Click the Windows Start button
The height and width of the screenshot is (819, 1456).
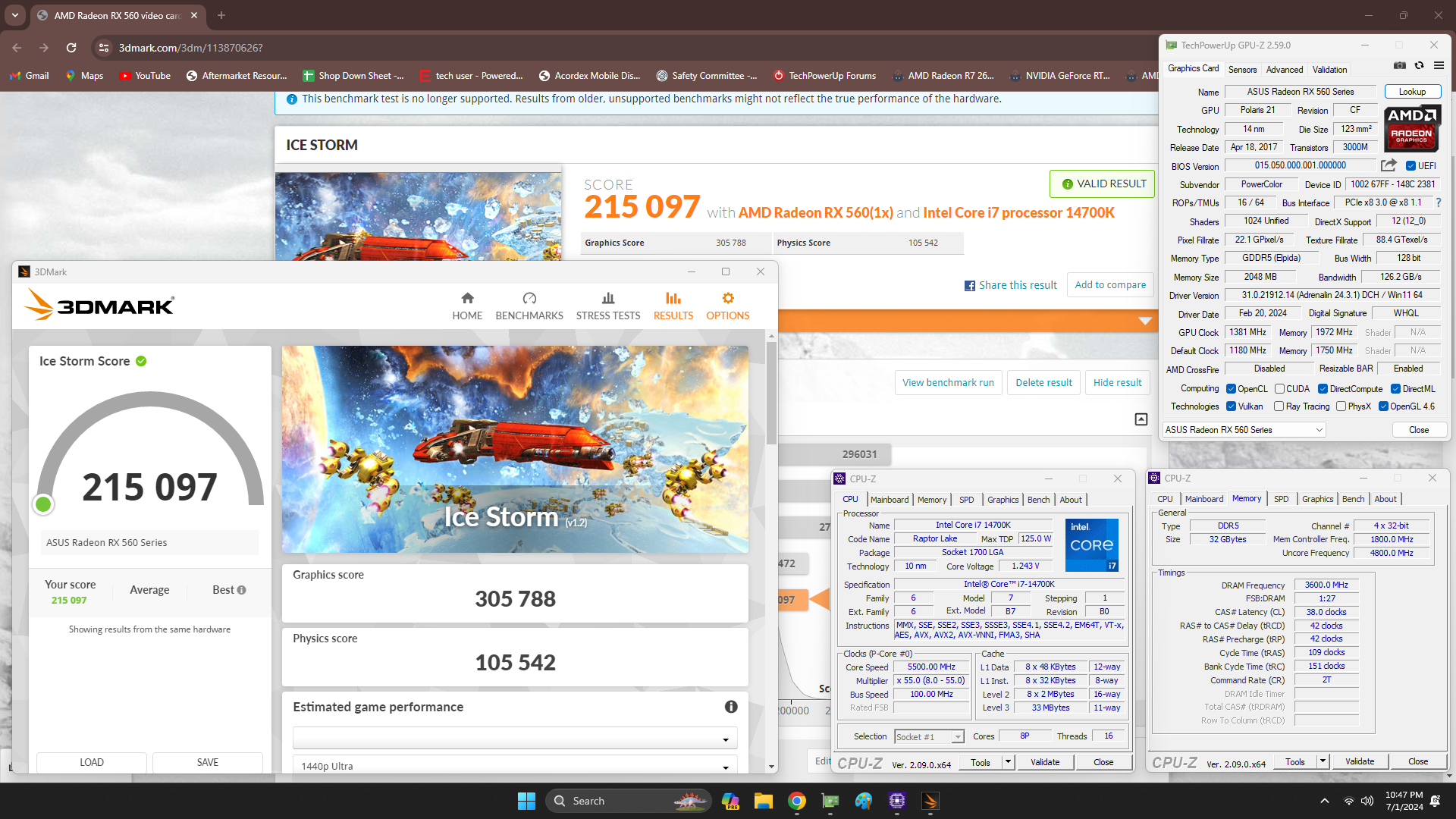click(526, 801)
